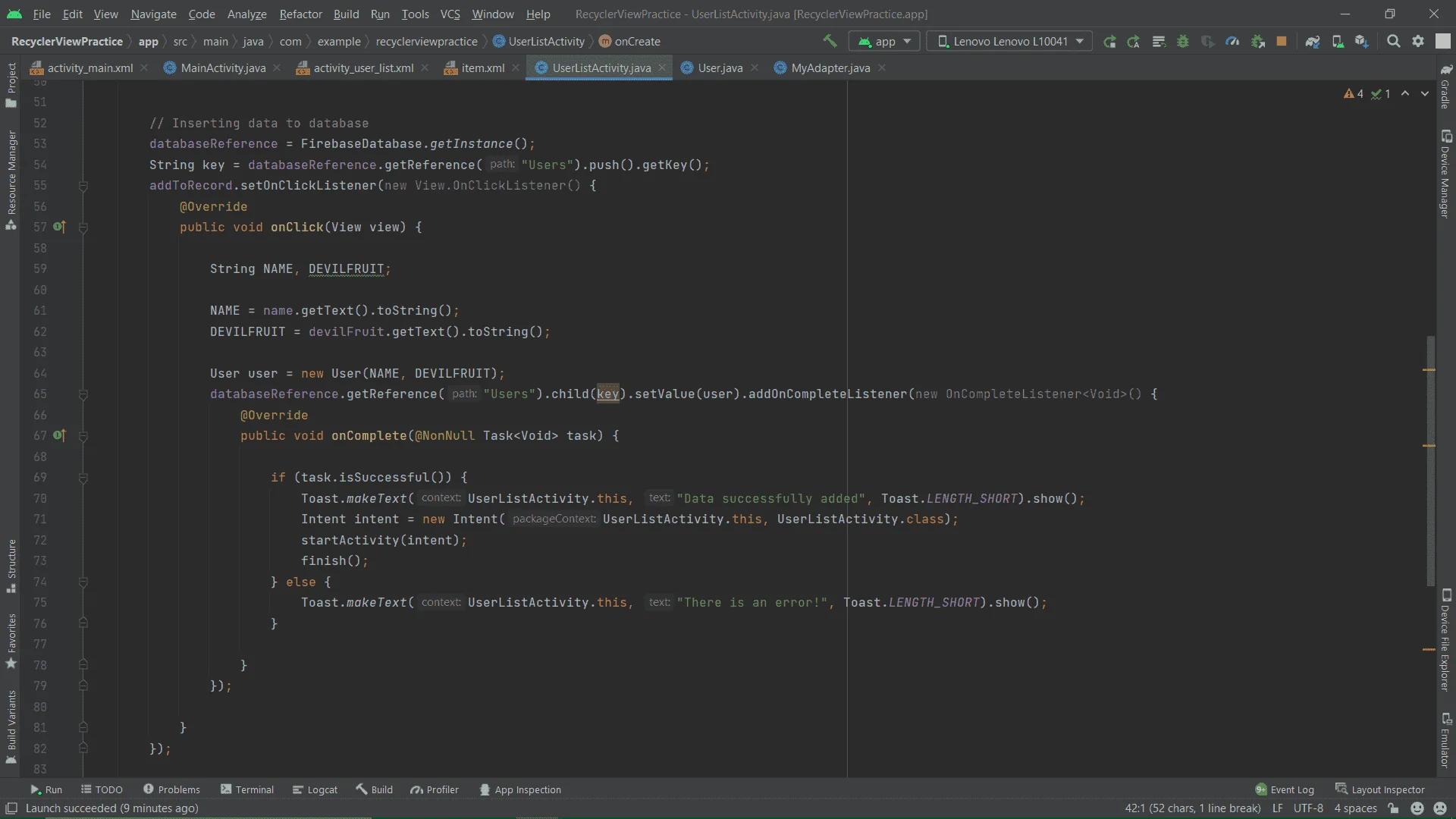Go to next highlighted error arrow
1456x819 pixels.
point(1425,94)
